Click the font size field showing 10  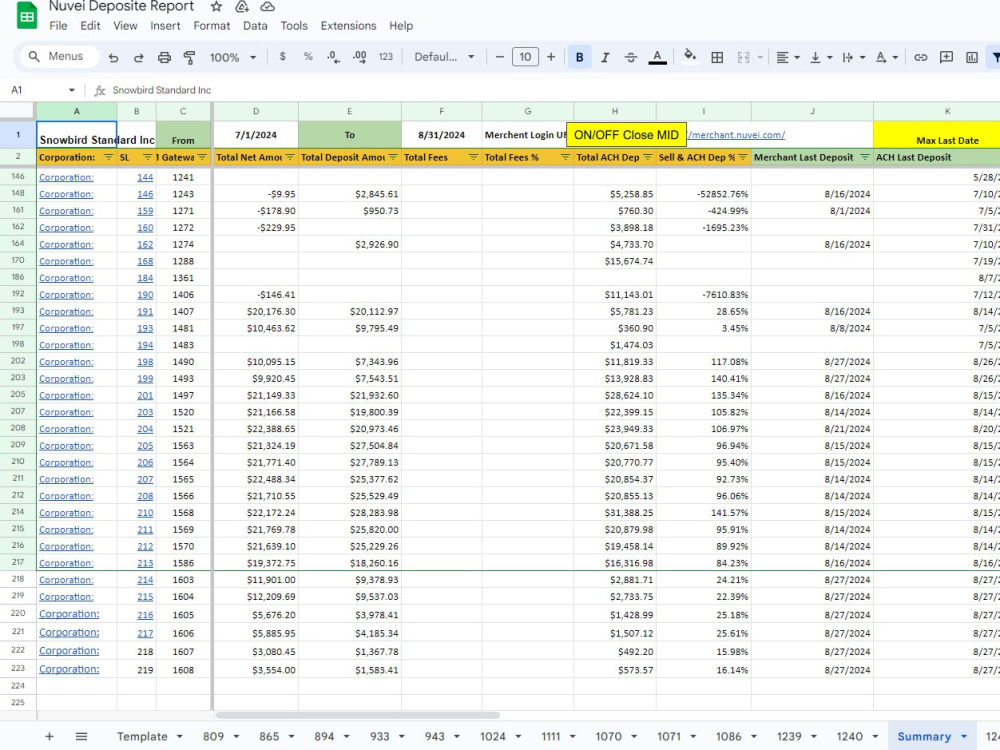[525, 57]
